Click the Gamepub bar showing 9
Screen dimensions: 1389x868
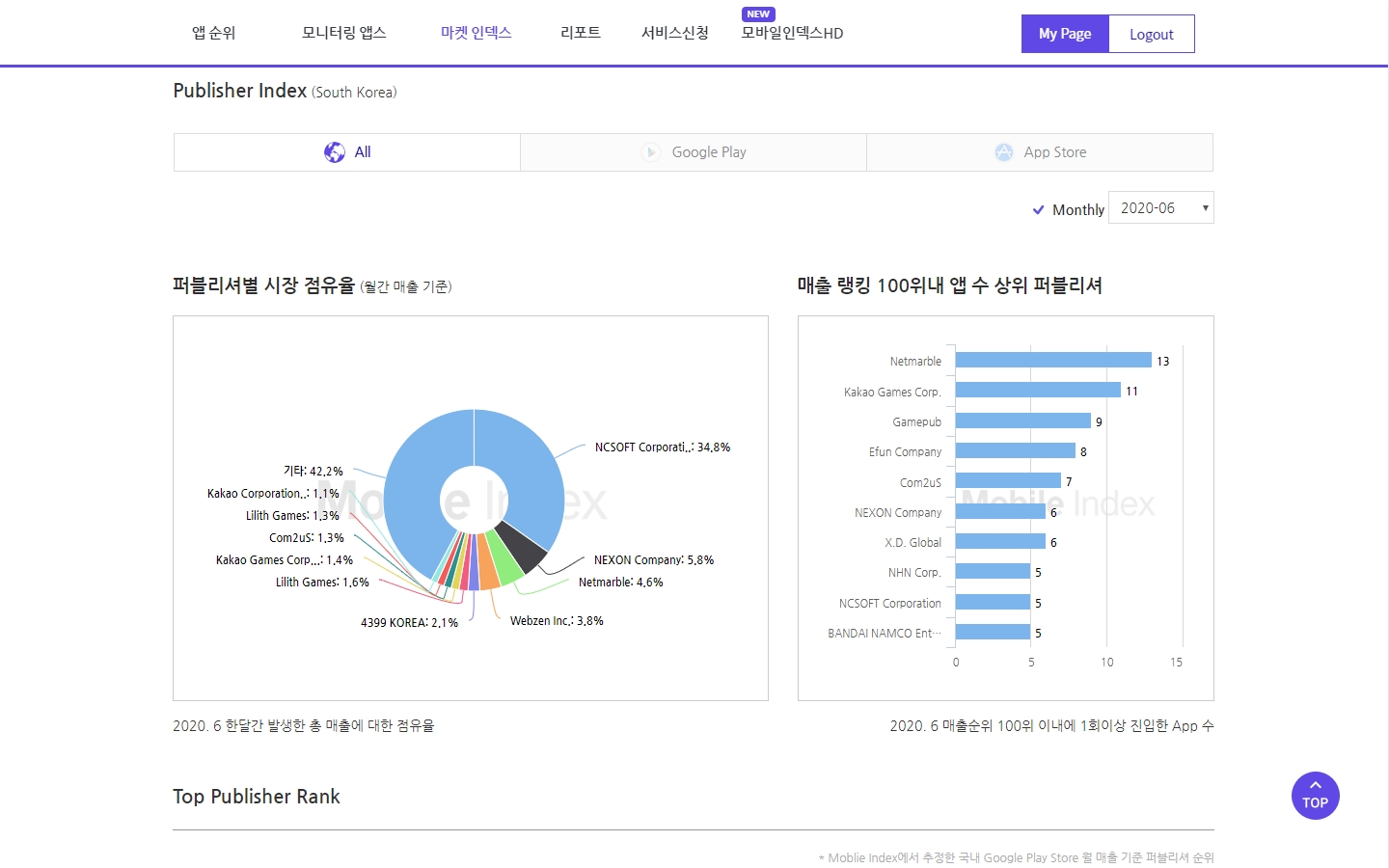[x=1023, y=420]
